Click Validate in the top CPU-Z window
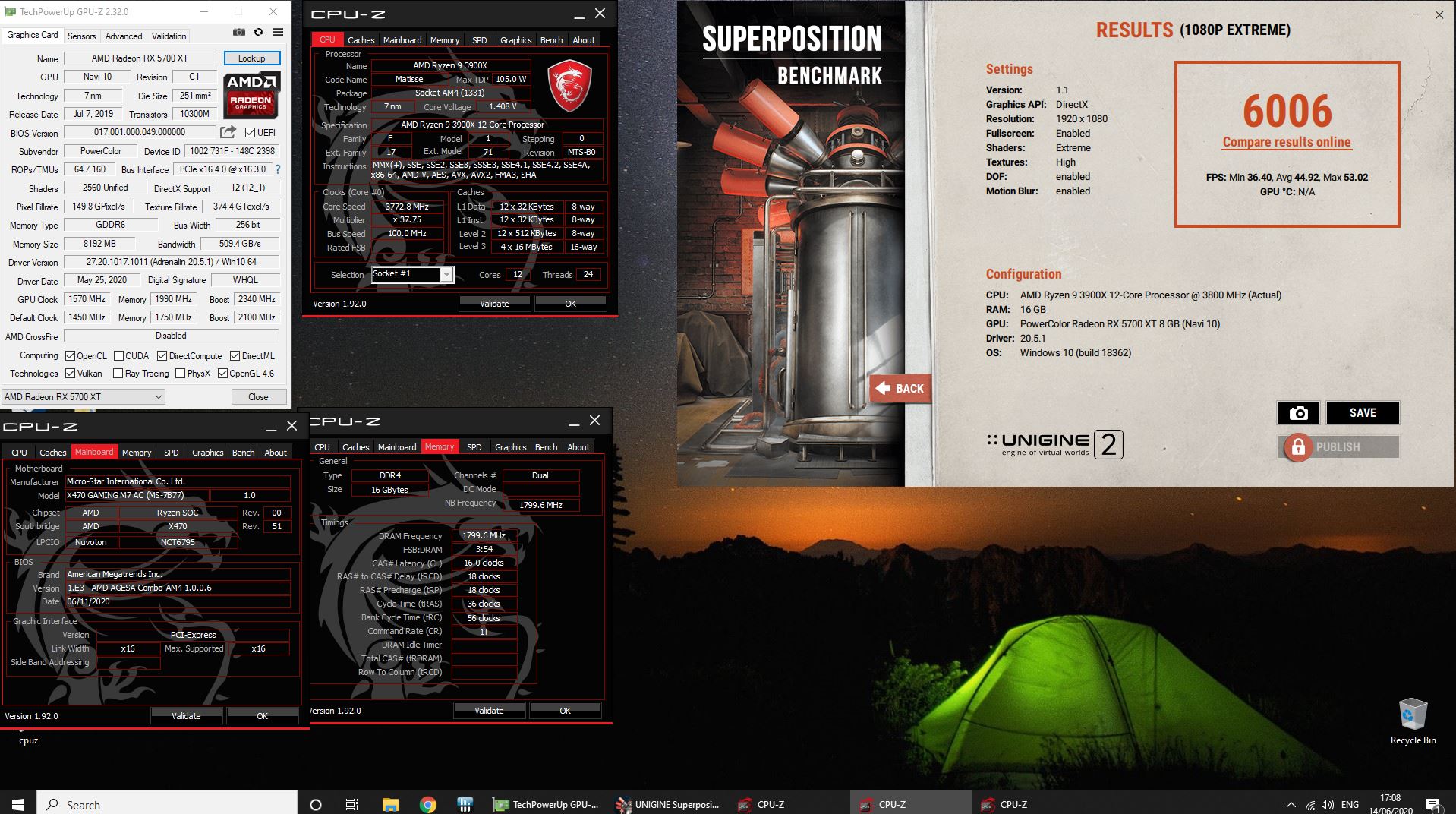Screen dimensions: 1456x814 [x=494, y=303]
